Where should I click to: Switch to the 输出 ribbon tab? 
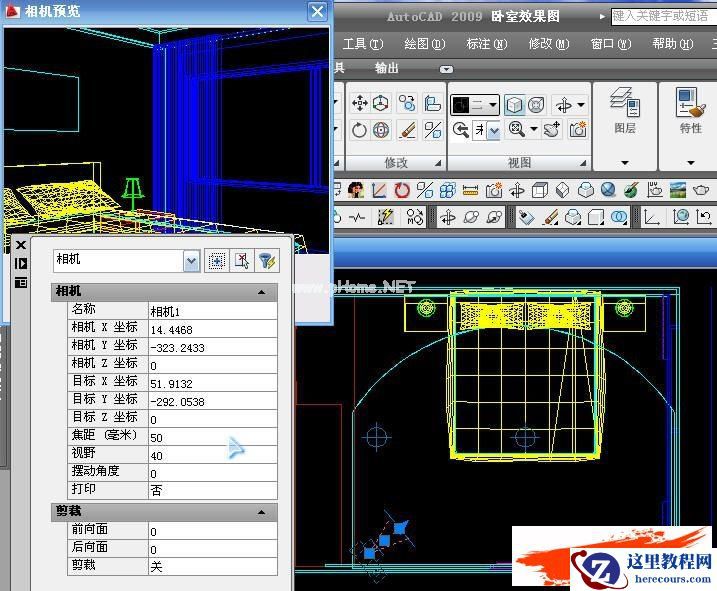coord(387,69)
